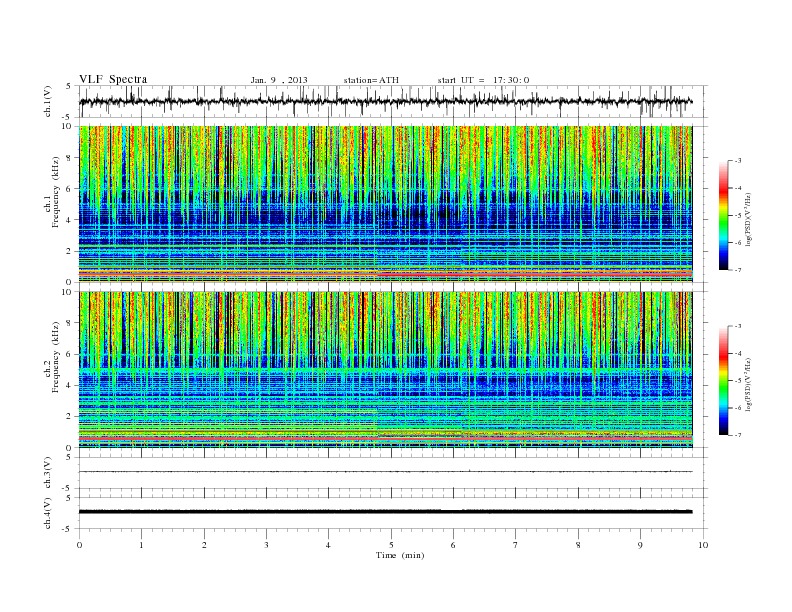Click the ch.1 voltage waveform trace

tap(385, 101)
